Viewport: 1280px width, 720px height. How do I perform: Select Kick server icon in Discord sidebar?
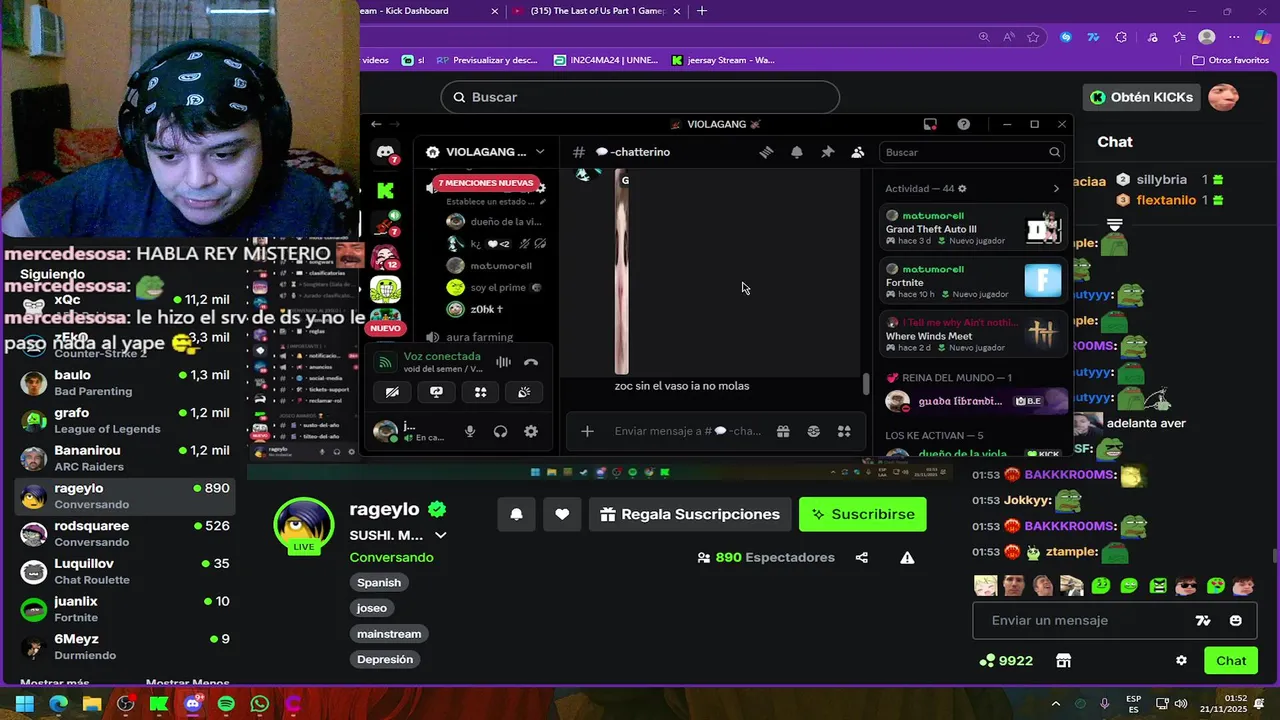click(385, 190)
